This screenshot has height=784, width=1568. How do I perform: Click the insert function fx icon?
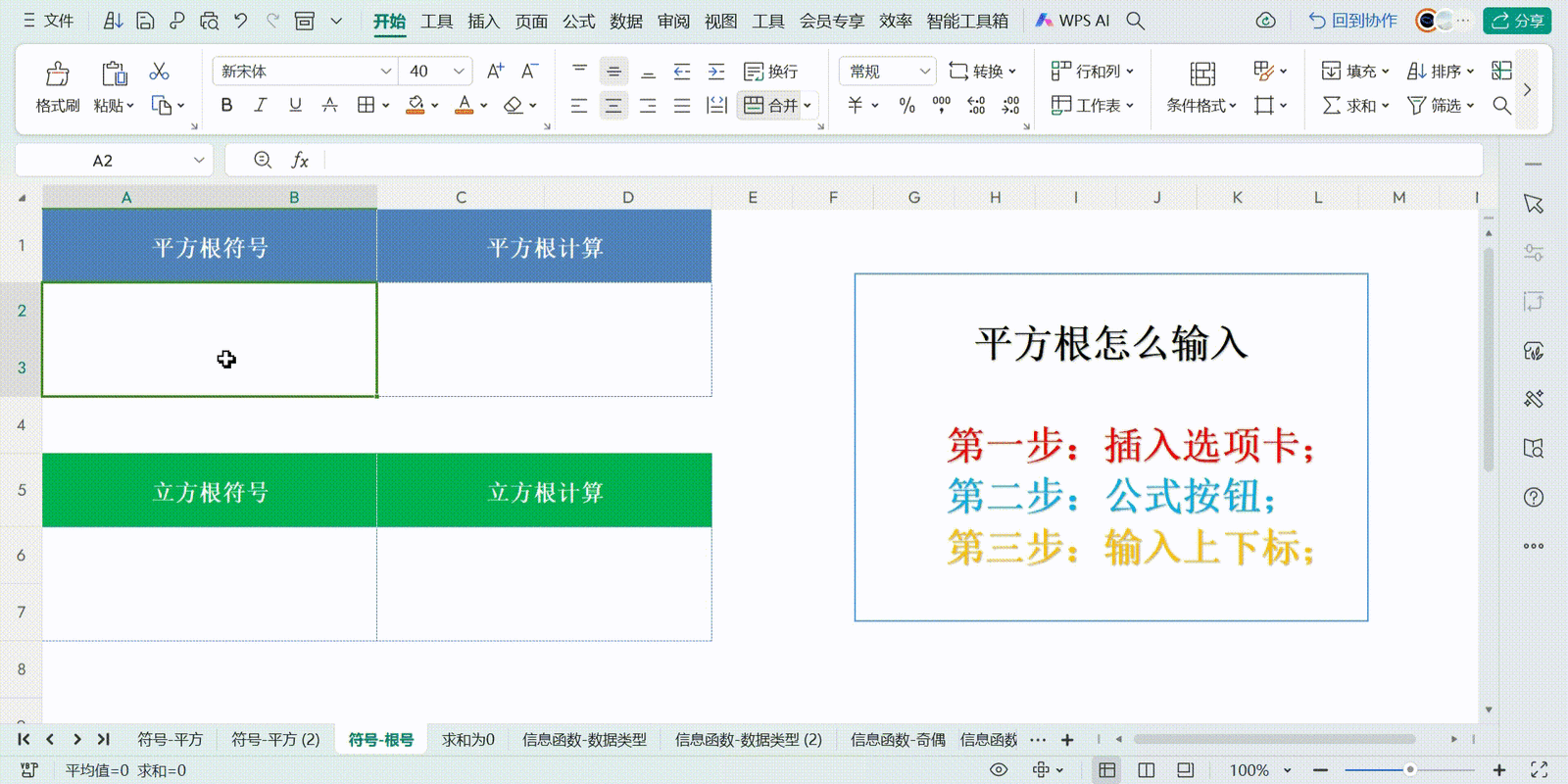tap(300, 160)
